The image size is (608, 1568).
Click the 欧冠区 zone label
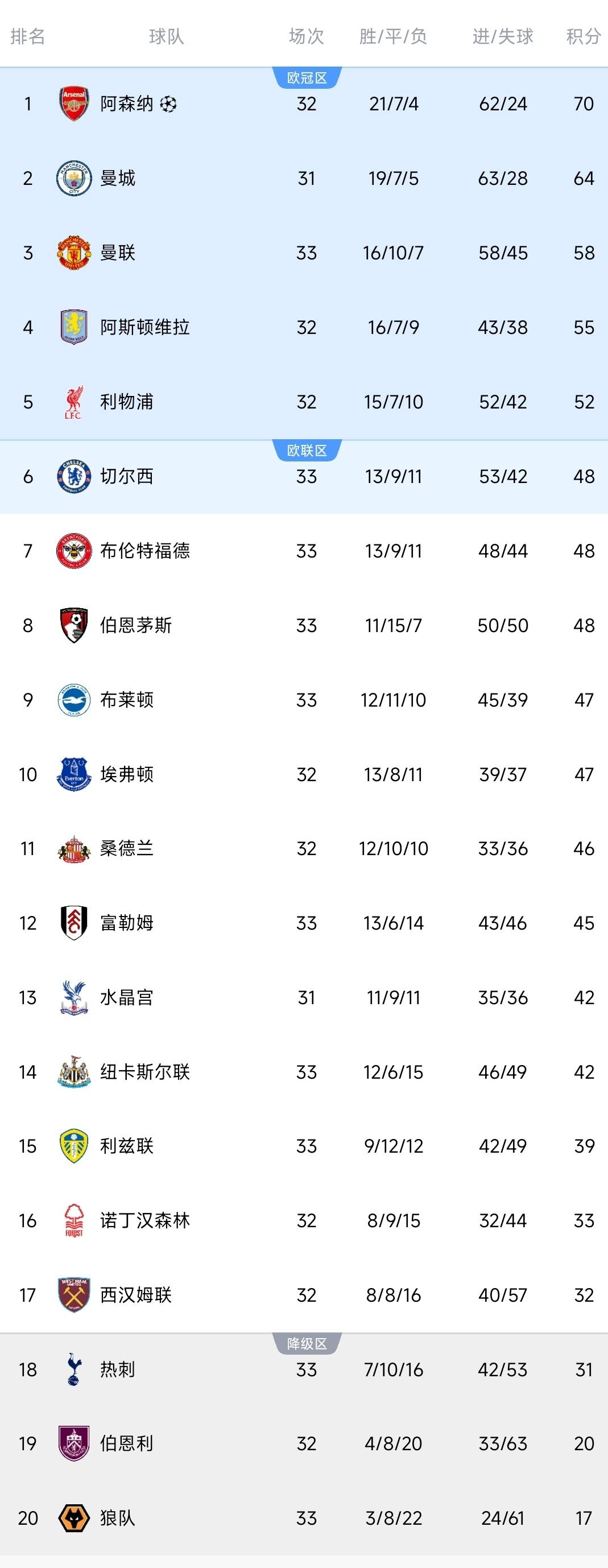[x=307, y=78]
